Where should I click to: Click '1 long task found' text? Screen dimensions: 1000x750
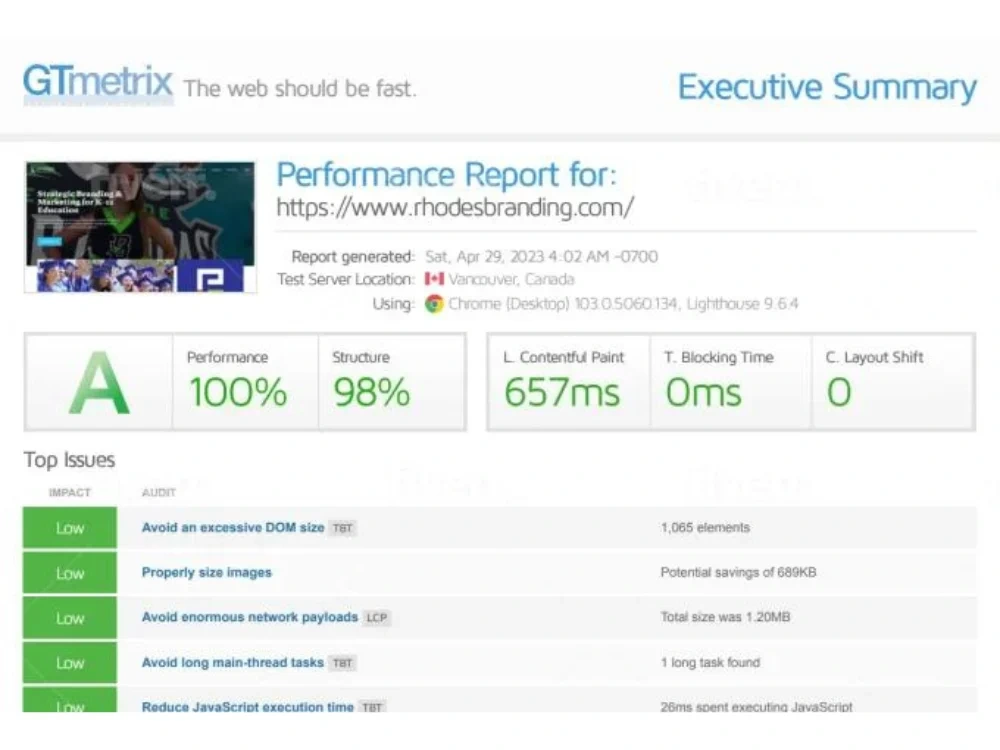[710, 662]
